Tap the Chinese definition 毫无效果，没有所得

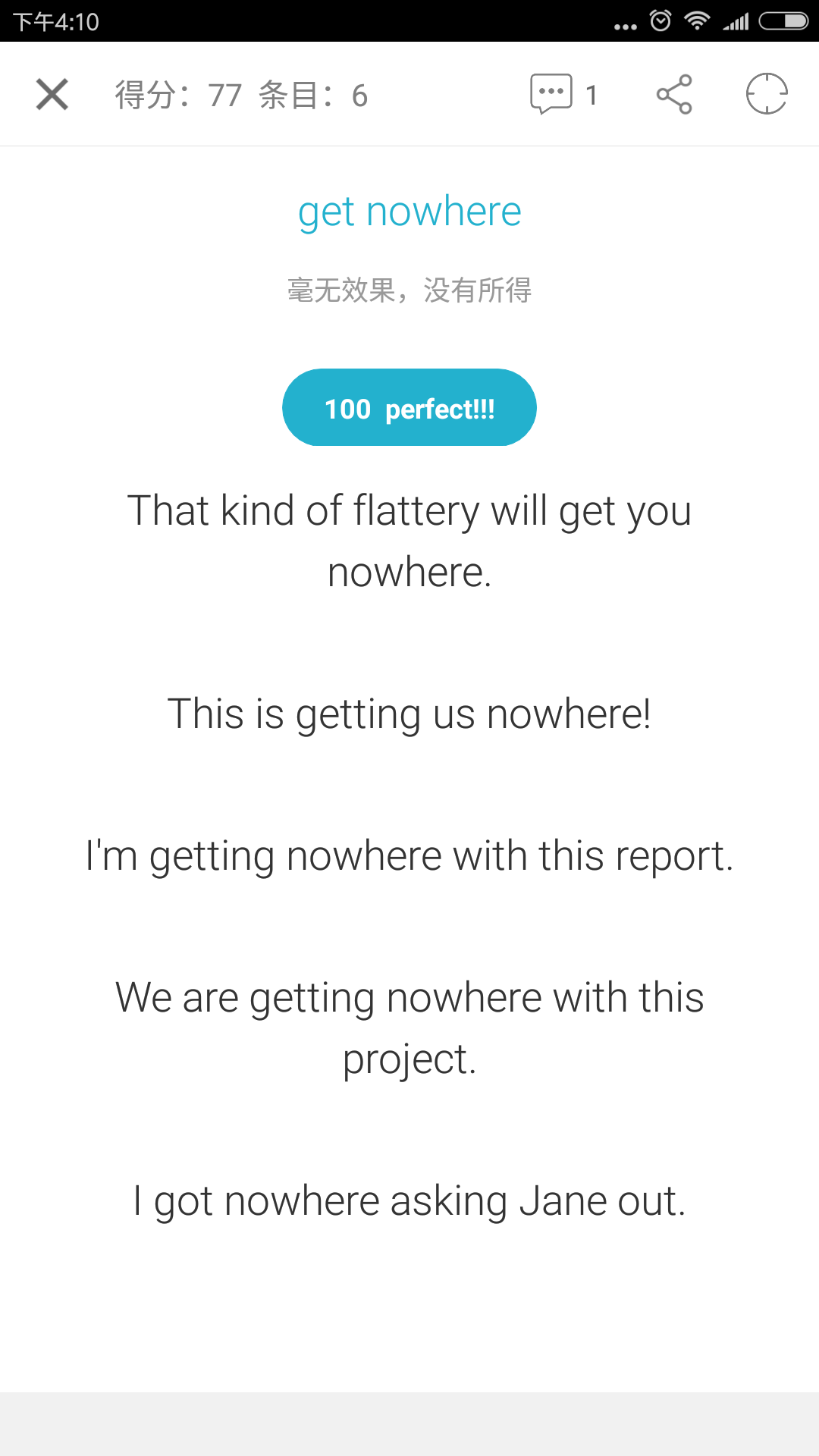409,290
